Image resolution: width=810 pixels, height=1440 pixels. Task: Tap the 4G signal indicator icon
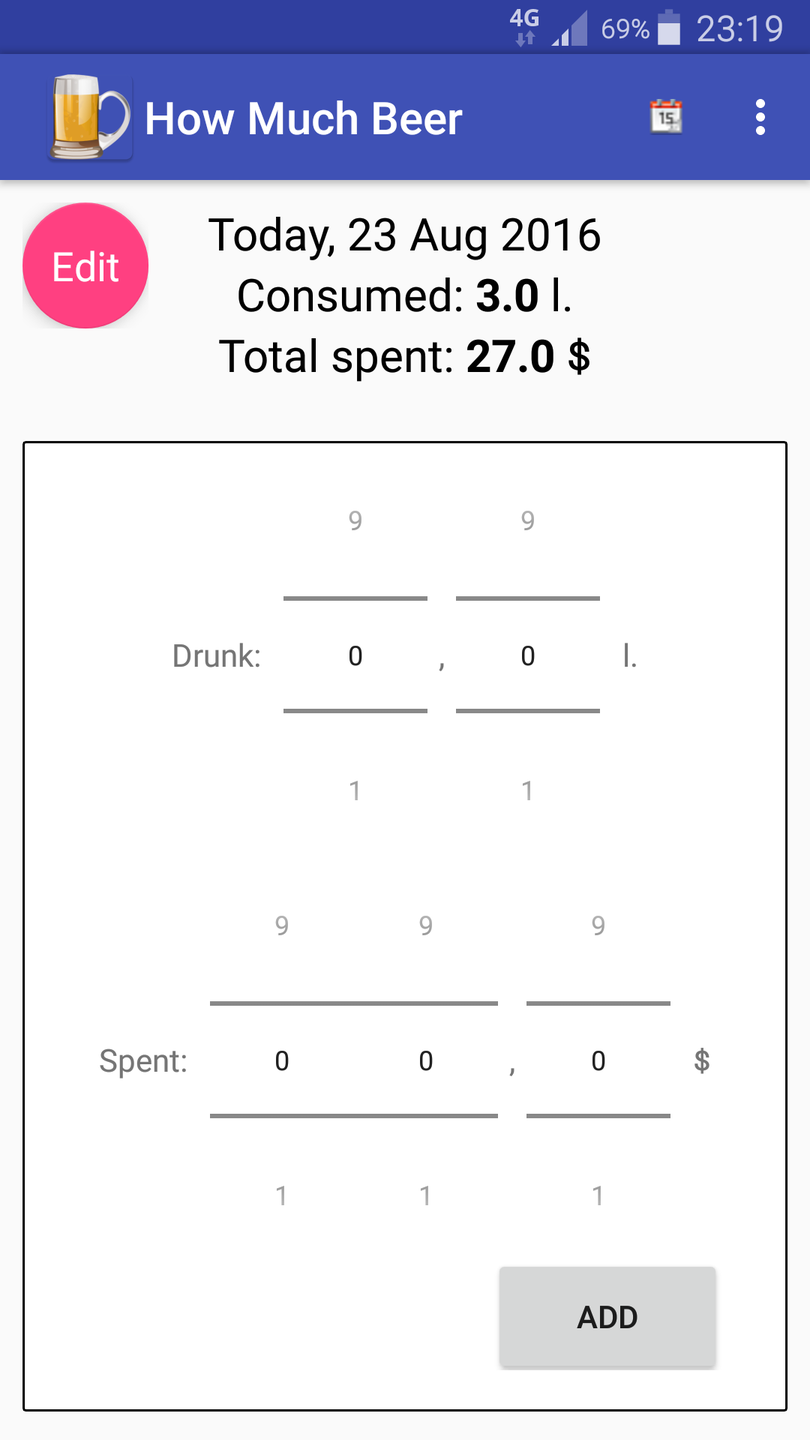point(524,28)
